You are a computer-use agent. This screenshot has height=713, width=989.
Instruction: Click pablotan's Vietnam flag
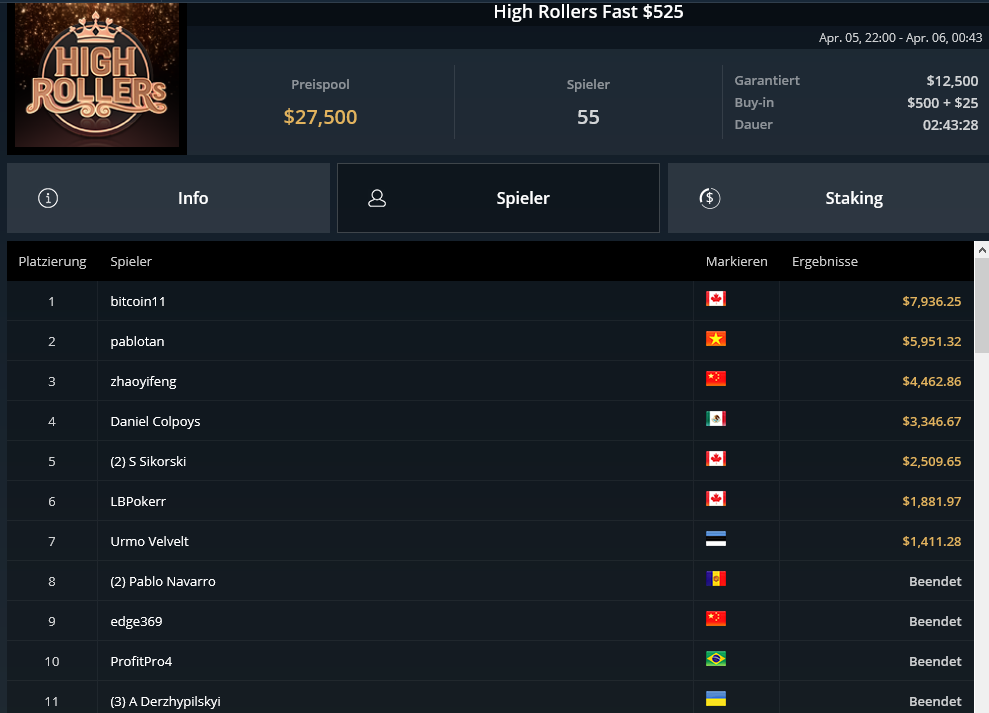coord(716,339)
